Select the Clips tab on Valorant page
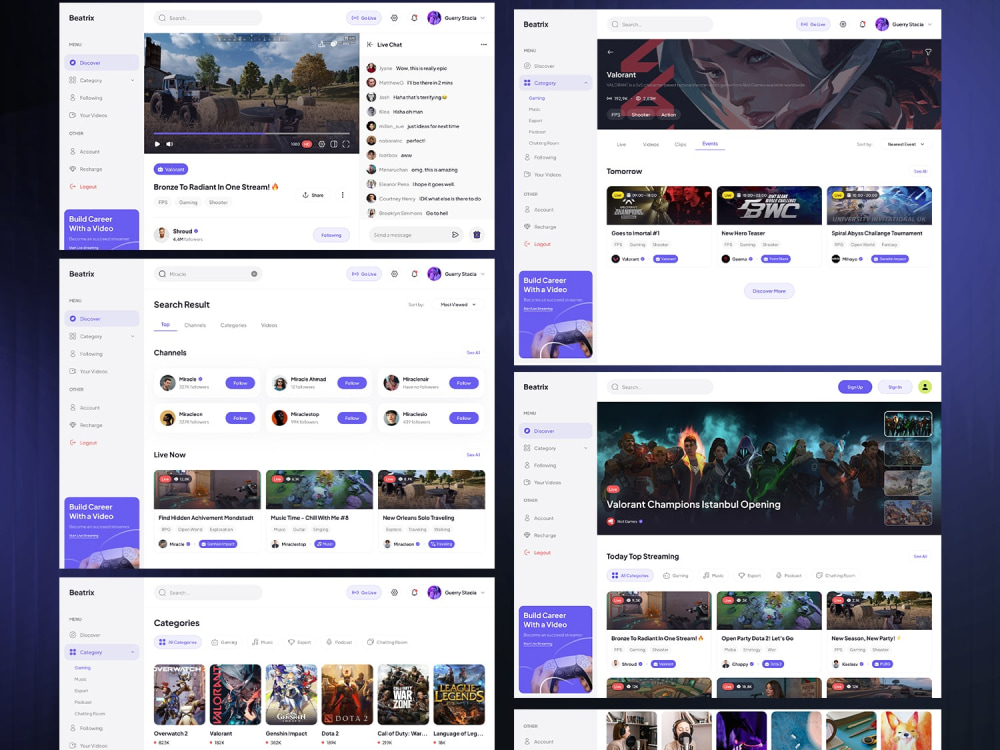This screenshot has width=1000, height=750. point(680,144)
